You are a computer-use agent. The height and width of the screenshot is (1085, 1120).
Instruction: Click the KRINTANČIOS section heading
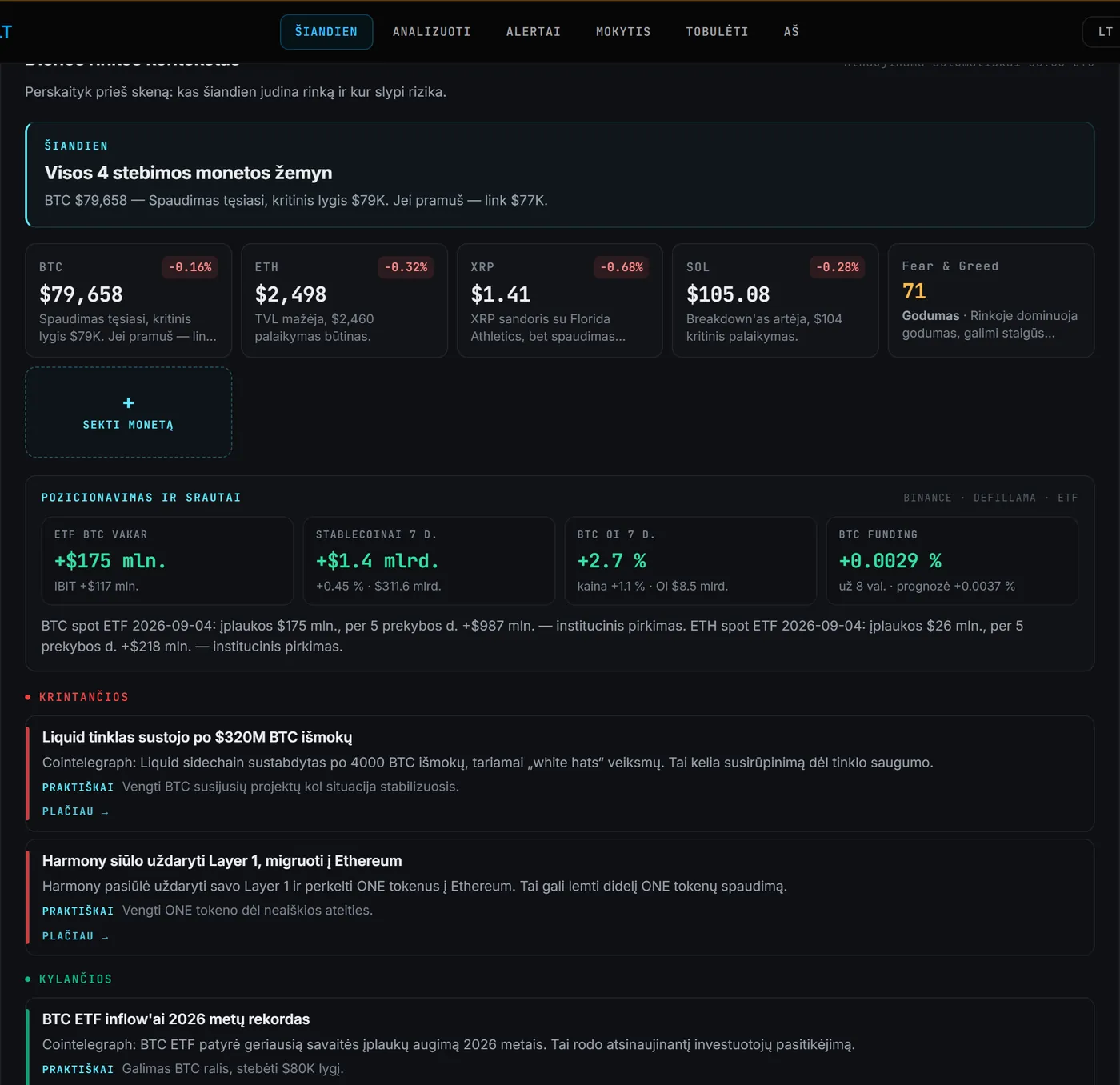coord(84,697)
